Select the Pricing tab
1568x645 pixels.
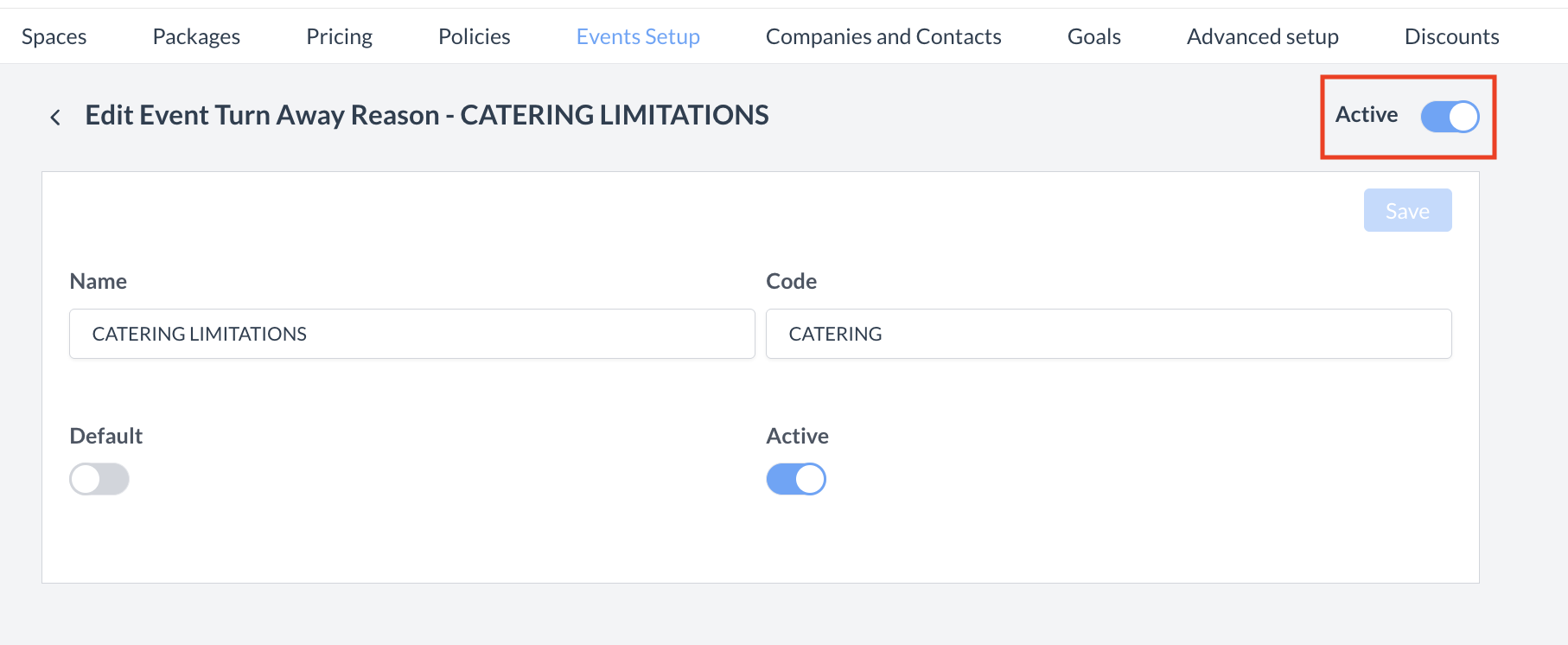339,36
